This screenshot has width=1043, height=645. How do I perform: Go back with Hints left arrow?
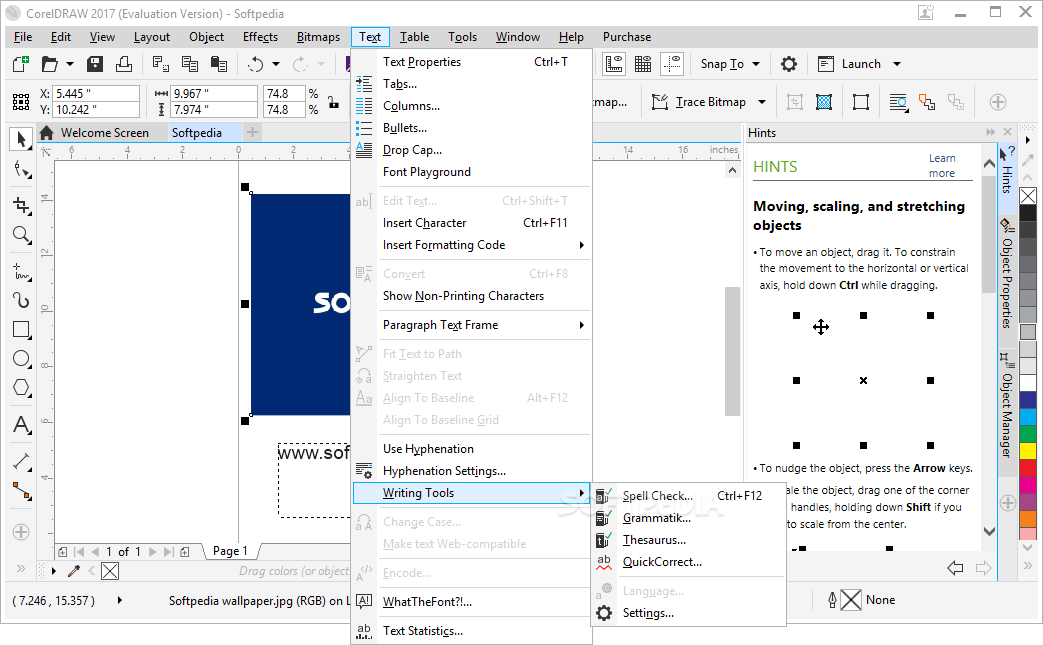(955, 567)
